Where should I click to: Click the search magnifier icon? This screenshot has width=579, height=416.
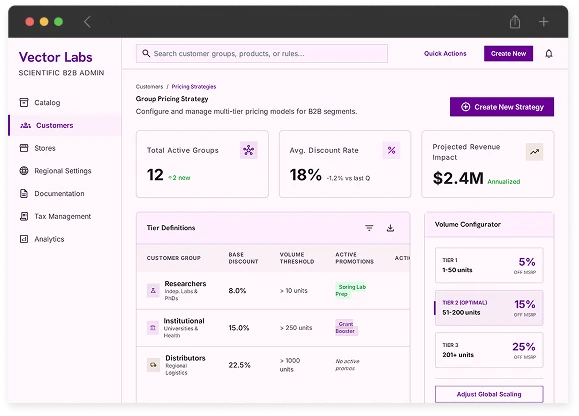146,54
